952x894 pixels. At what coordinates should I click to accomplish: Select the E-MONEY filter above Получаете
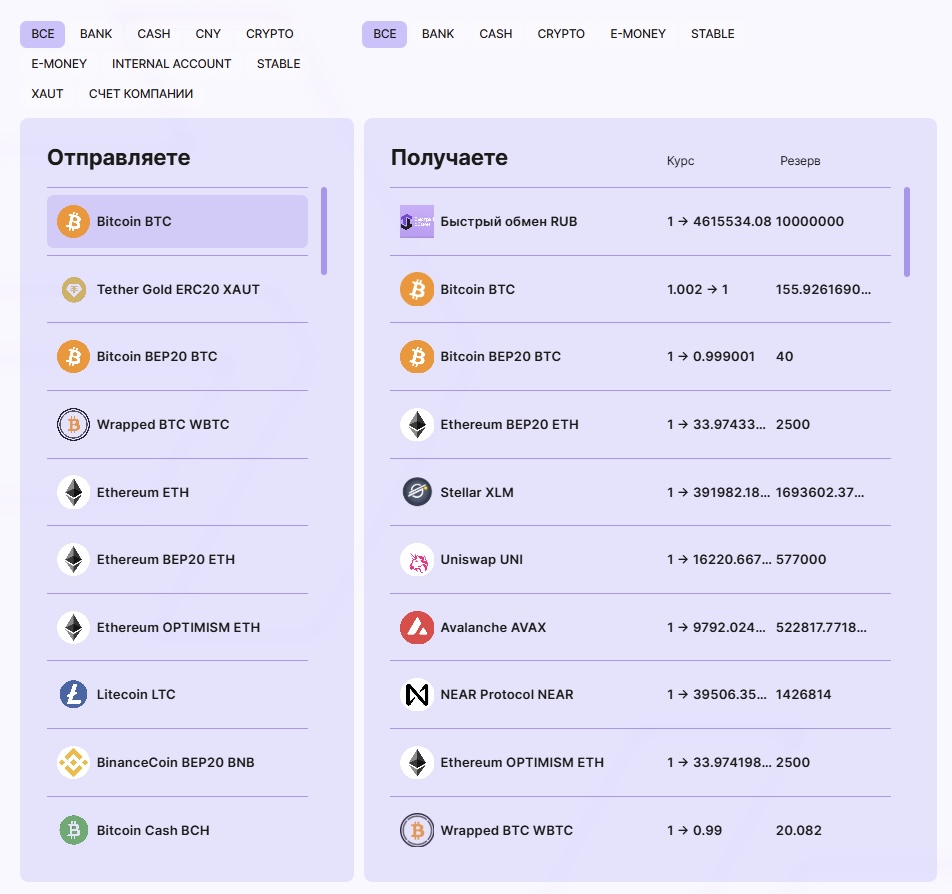click(638, 34)
